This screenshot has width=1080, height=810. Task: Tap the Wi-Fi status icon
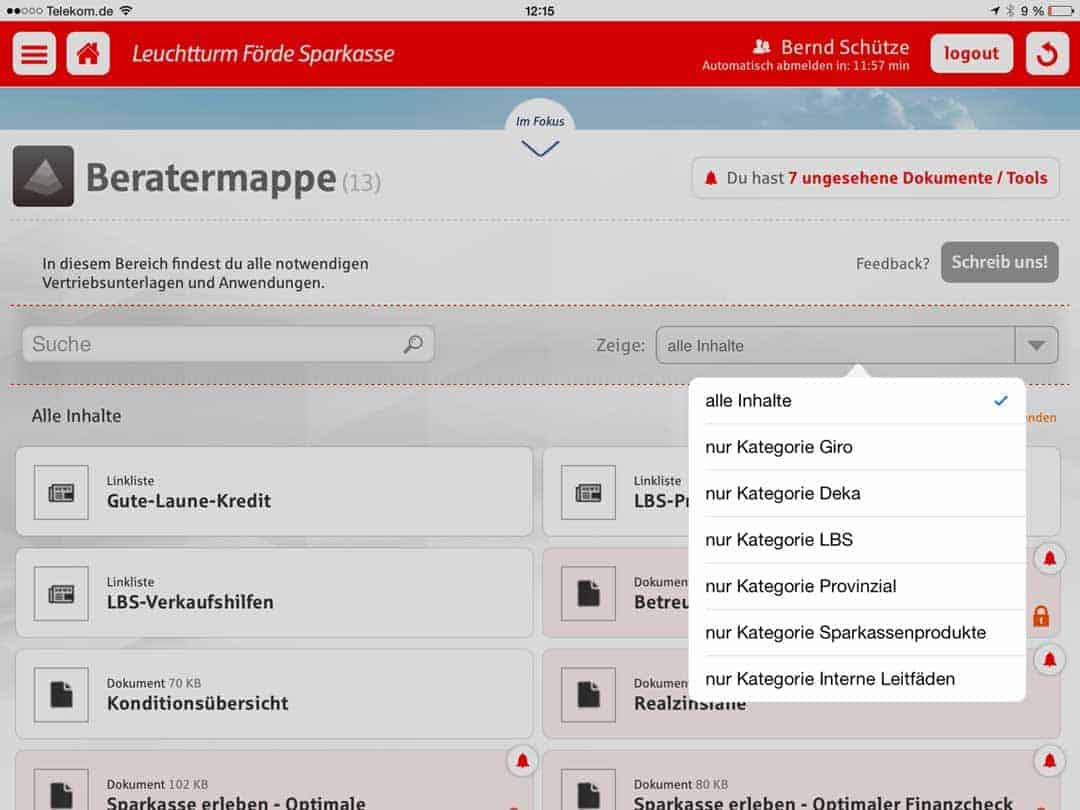[125, 10]
